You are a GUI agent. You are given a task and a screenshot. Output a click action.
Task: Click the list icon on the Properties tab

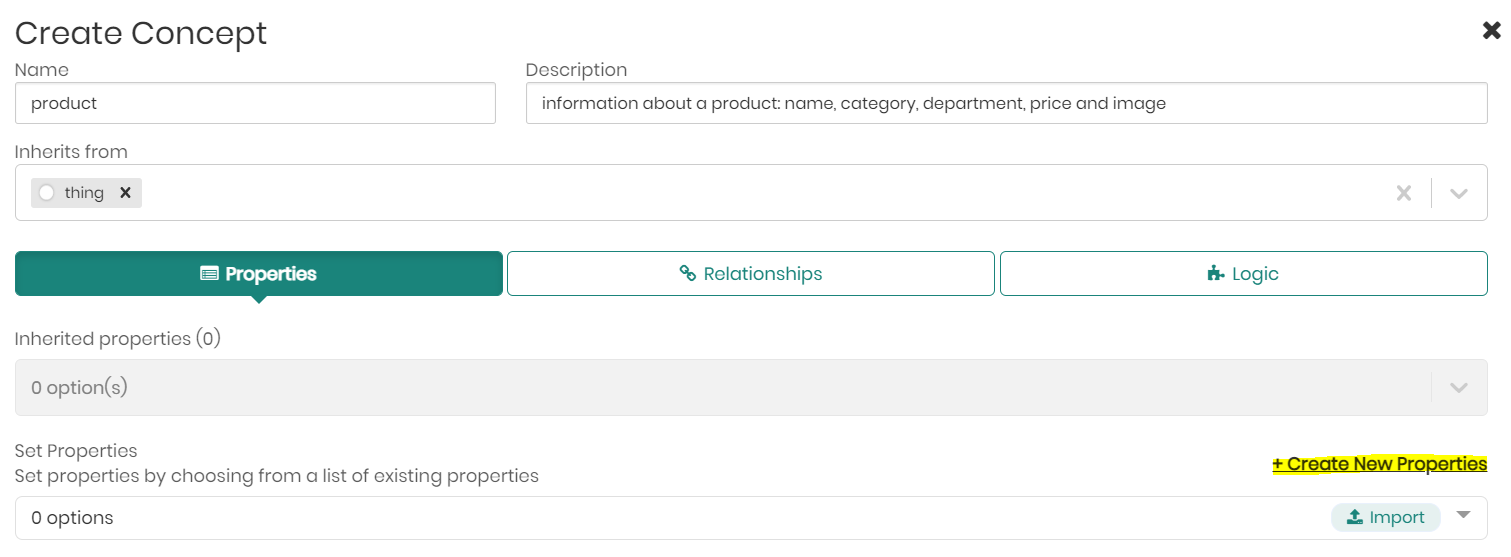pyautogui.click(x=209, y=274)
